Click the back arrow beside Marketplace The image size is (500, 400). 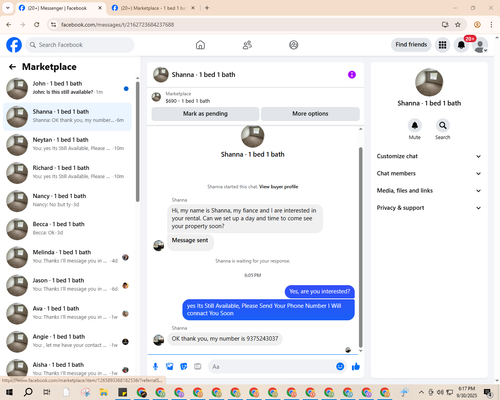point(12,67)
